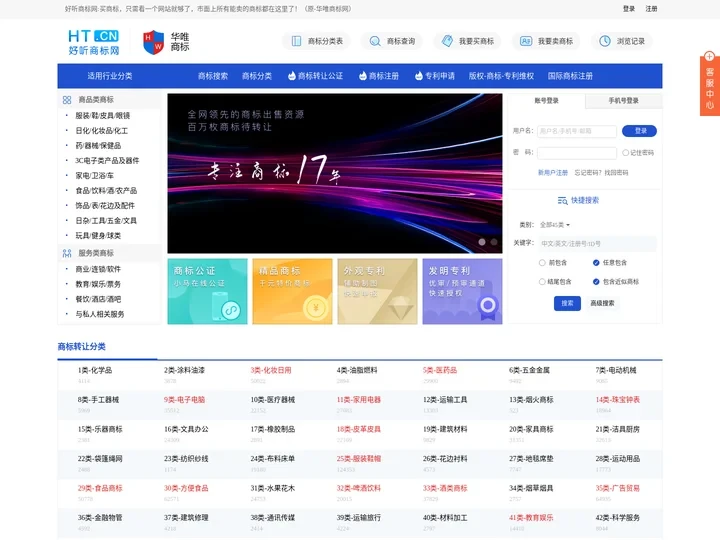Click the 服务类商标 people icon
The image size is (720, 540).
coord(67,253)
